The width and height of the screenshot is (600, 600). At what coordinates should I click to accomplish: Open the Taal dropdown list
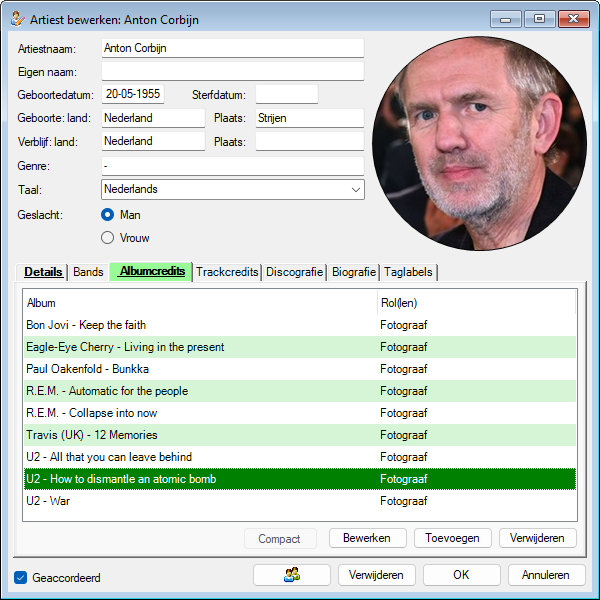click(355, 189)
